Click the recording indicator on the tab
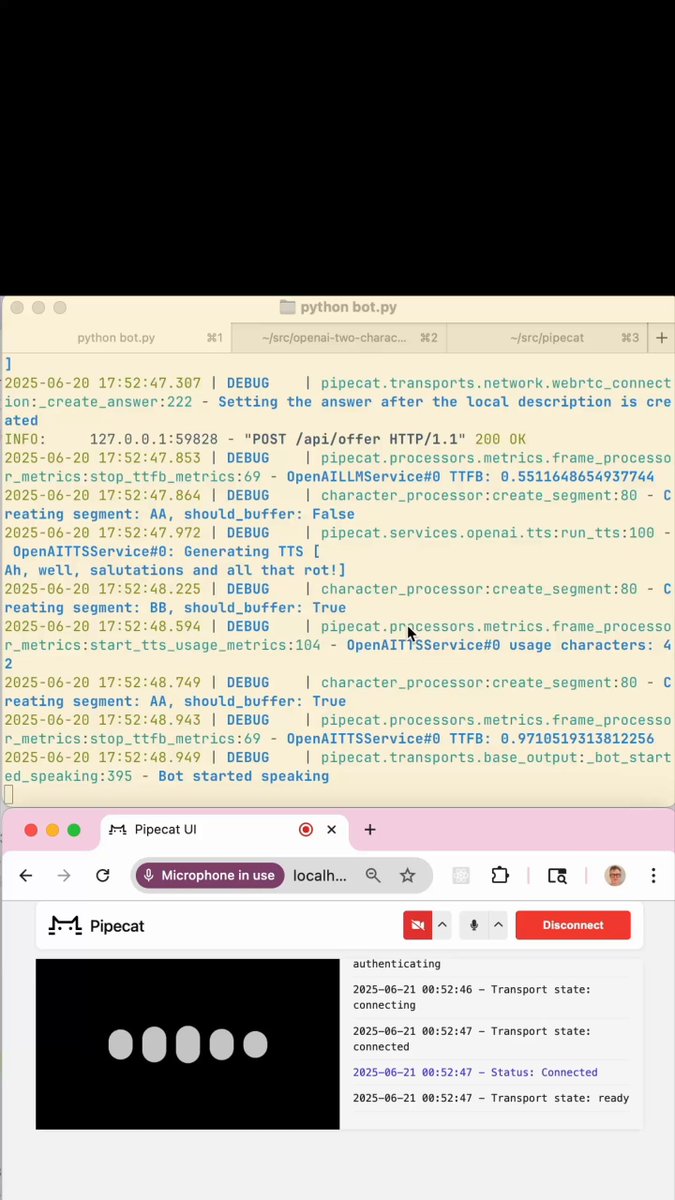Screen dimensions: 675x1200 pos(306,829)
